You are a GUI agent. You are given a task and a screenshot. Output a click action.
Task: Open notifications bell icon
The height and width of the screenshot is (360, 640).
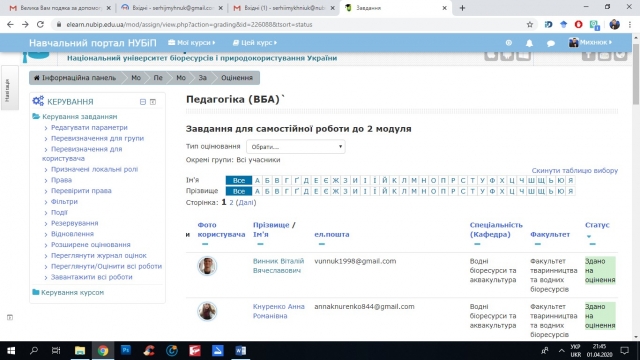[529, 43]
